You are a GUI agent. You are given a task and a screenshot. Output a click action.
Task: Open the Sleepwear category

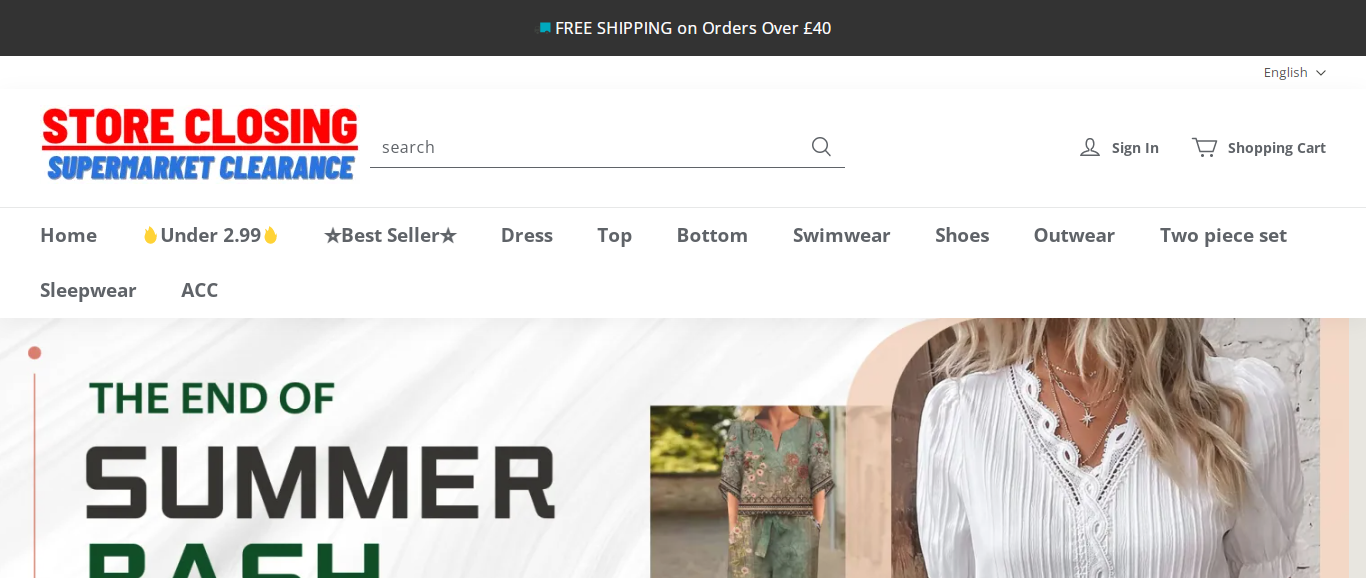click(x=88, y=290)
